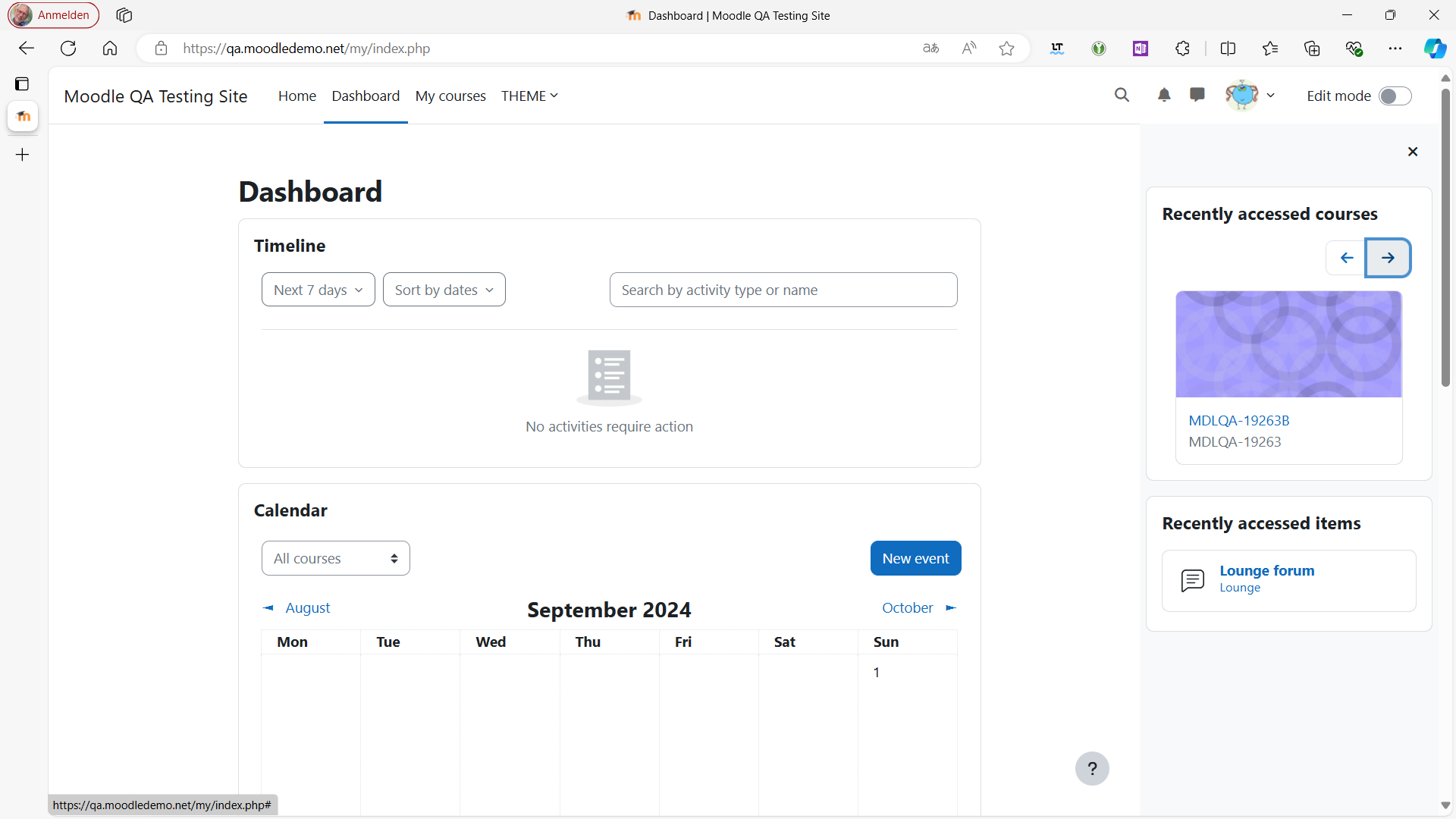Go back to the previous page
The height and width of the screenshot is (819, 1456).
click(27, 49)
